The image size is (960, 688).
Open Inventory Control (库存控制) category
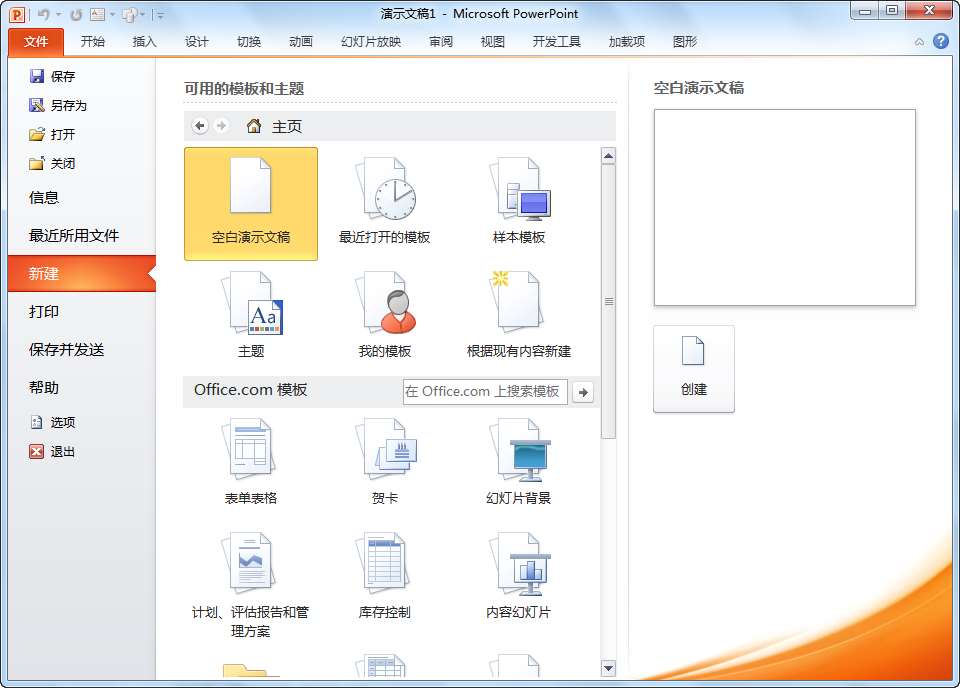point(384,575)
